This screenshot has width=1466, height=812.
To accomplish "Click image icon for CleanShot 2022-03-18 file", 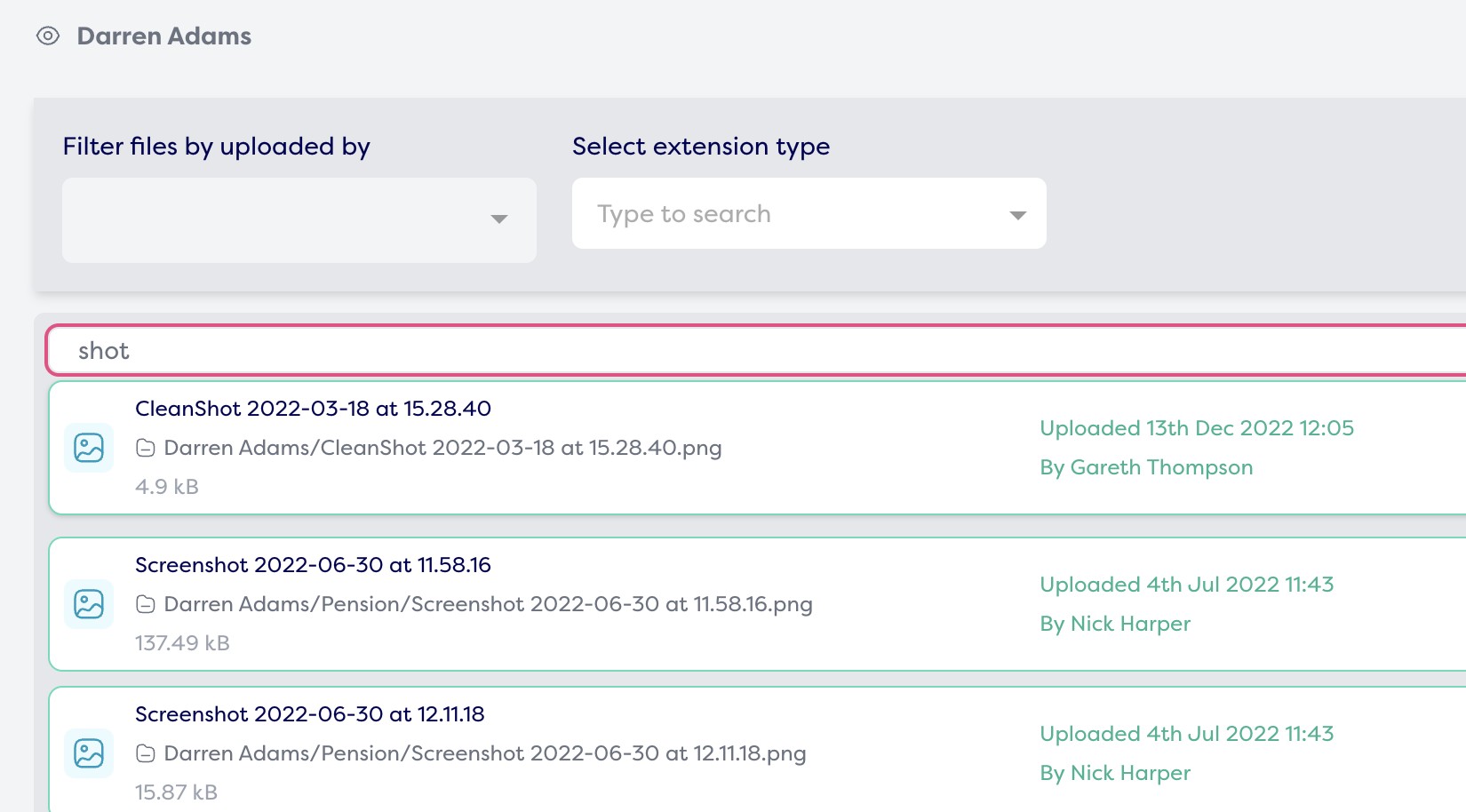I will pos(89,448).
